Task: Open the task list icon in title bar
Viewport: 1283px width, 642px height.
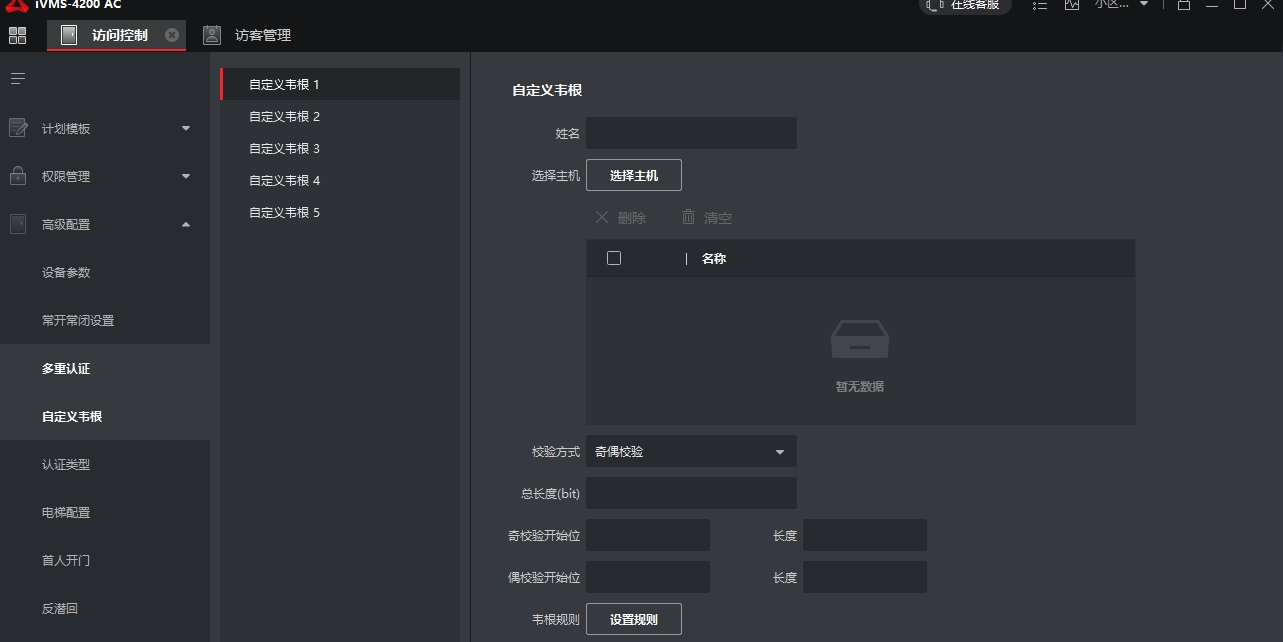Action: pyautogui.click(x=1040, y=5)
